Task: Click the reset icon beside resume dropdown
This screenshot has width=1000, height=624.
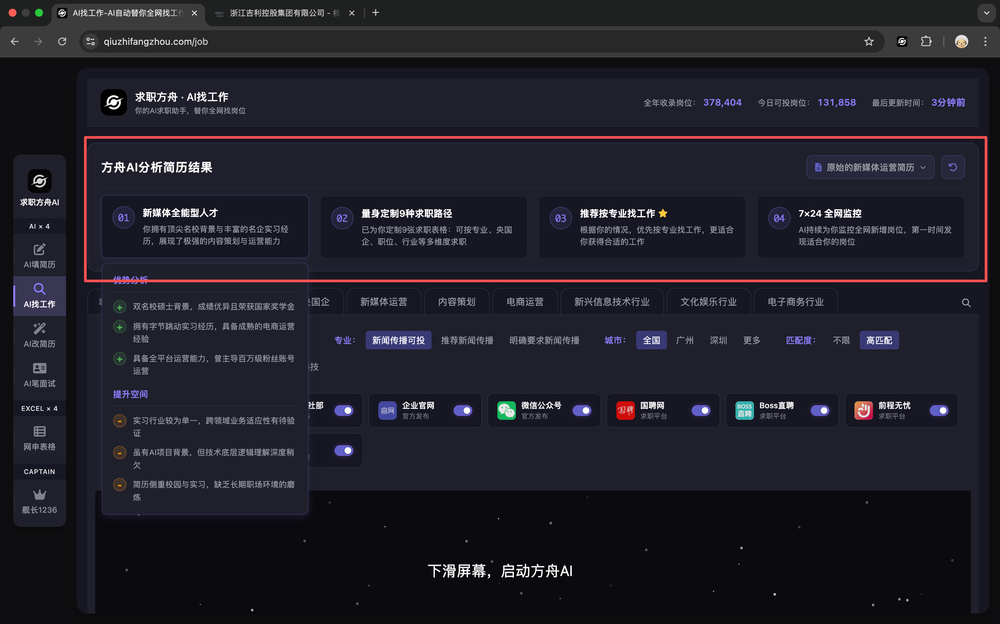Action: [x=953, y=167]
